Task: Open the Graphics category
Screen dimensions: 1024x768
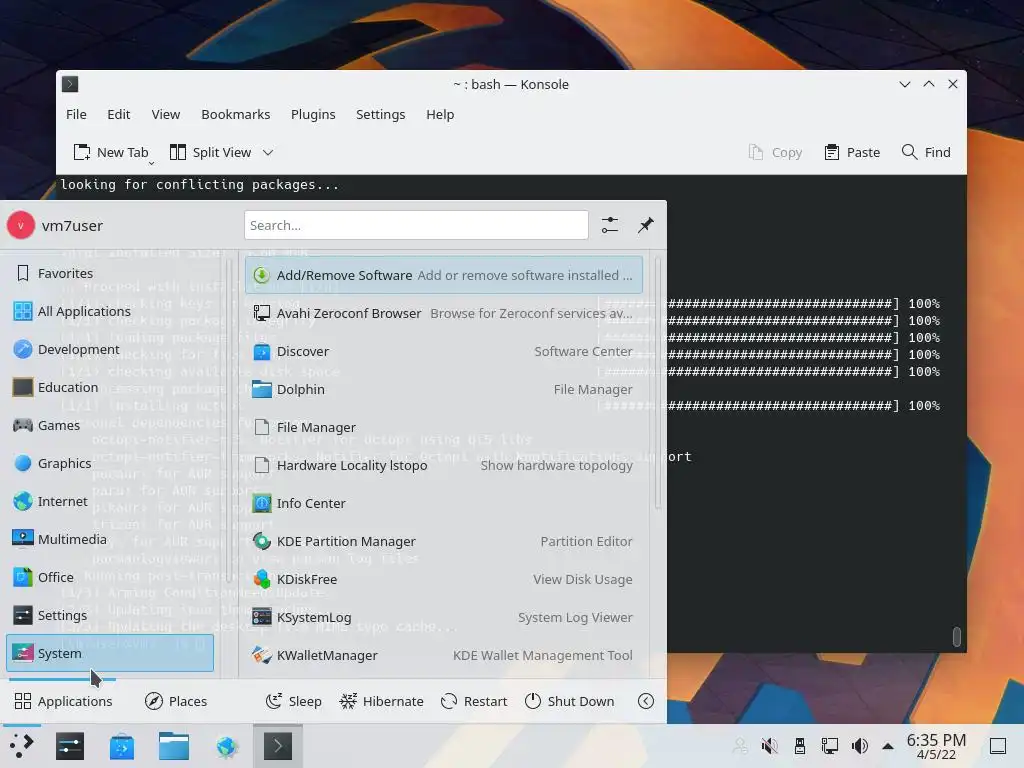Action: 110,463
